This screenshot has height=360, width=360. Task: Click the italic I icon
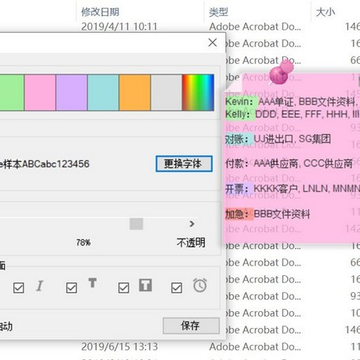40,286
